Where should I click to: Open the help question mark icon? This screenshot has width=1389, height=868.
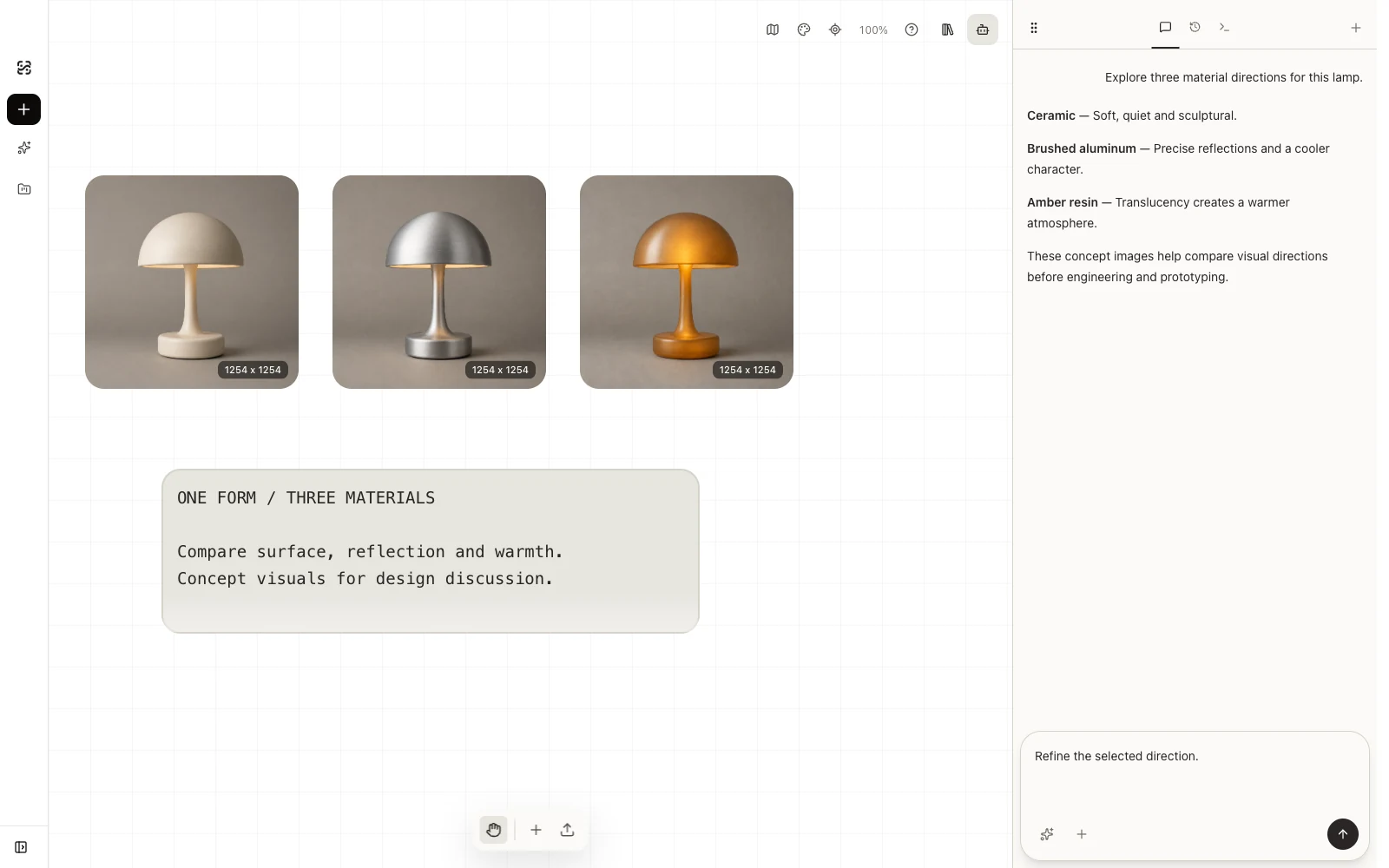[912, 30]
